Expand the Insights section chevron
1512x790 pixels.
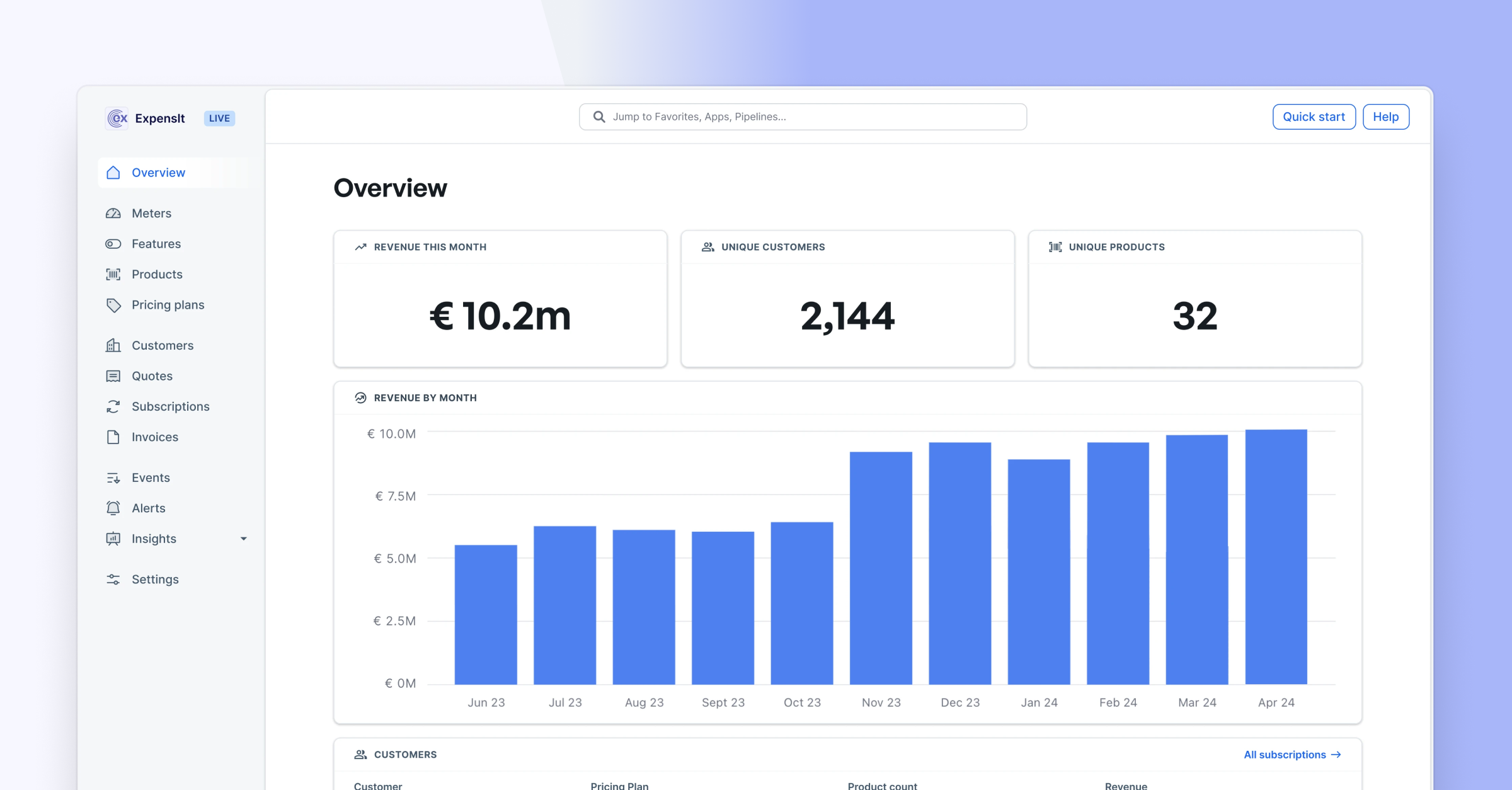pyautogui.click(x=244, y=539)
